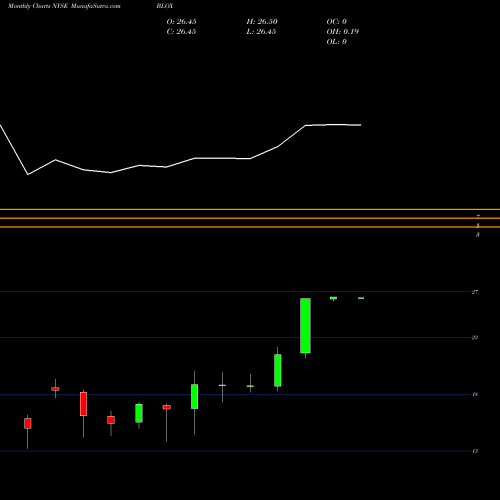Image resolution: width=500 pixels, height=500 pixels.
Task: Click the tallest green candlestick body
Action: 305,326
